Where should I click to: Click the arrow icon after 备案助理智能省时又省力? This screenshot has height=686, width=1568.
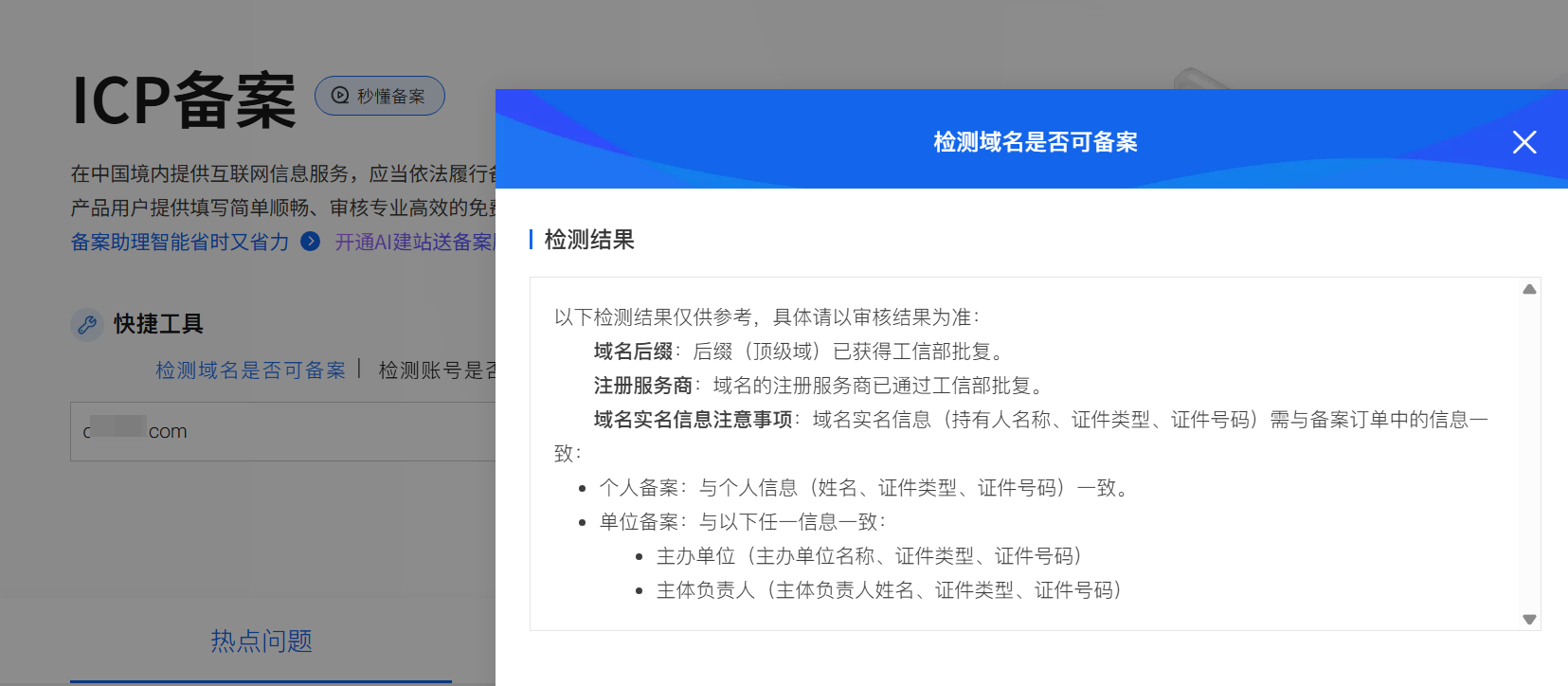click(310, 242)
